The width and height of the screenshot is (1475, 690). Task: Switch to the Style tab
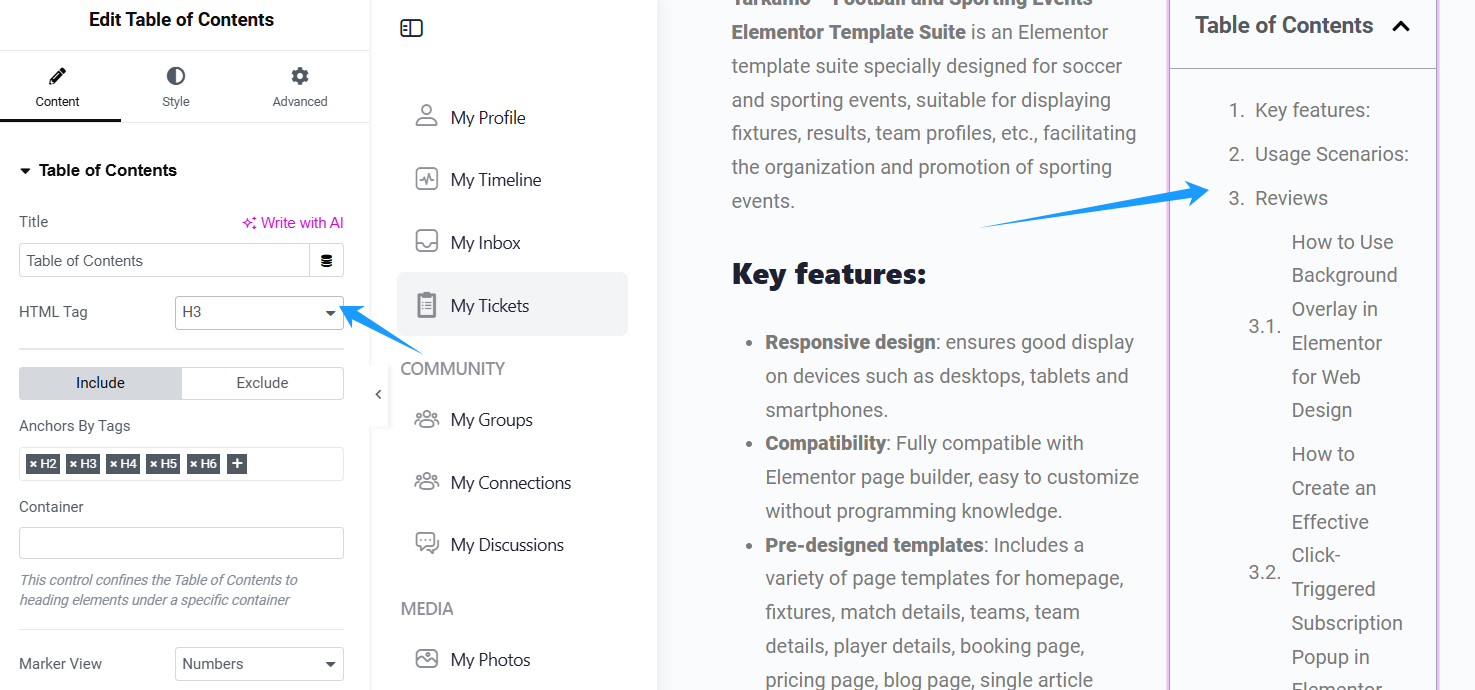click(175, 87)
